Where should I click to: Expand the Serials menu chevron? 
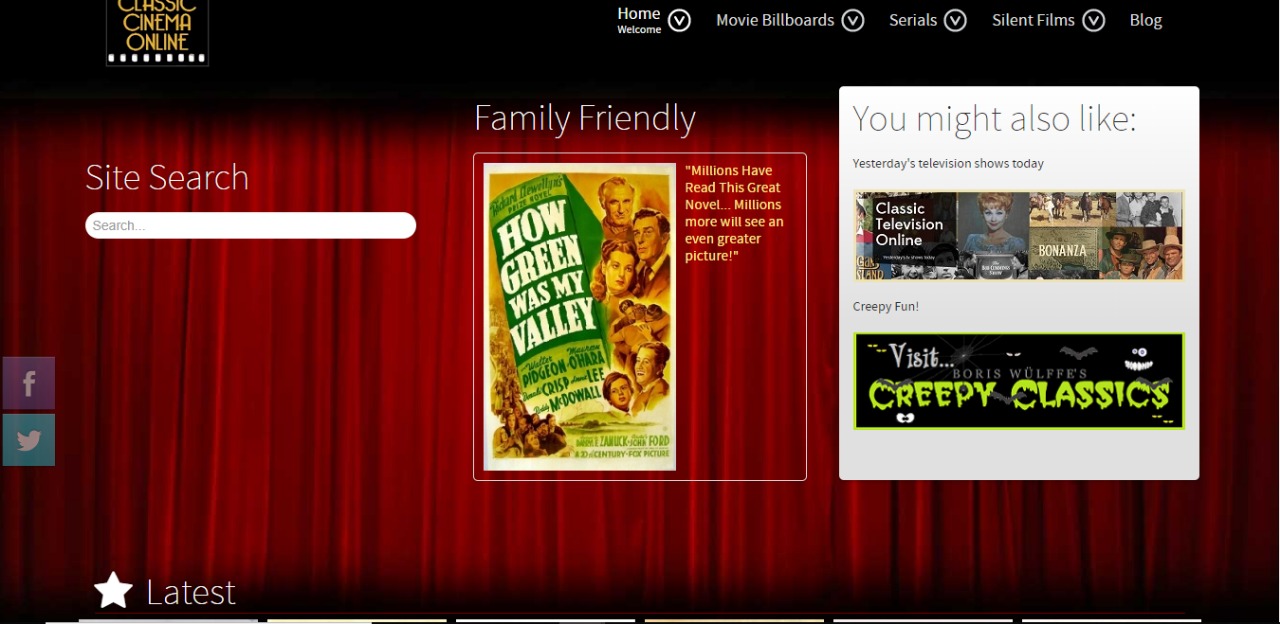[955, 20]
